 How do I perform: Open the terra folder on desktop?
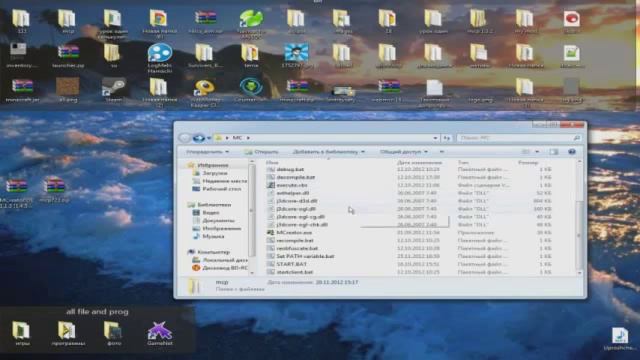[x=251, y=56]
